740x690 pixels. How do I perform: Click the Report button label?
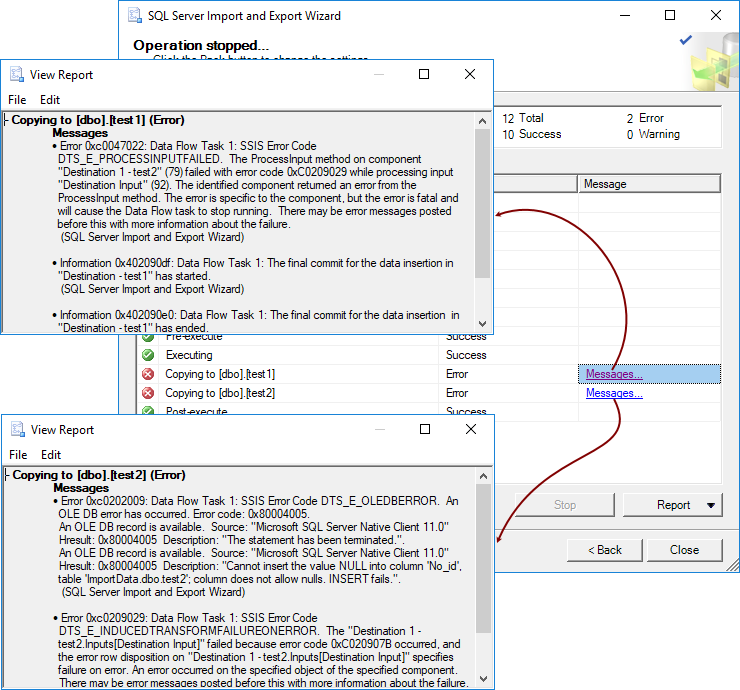tap(673, 505)
